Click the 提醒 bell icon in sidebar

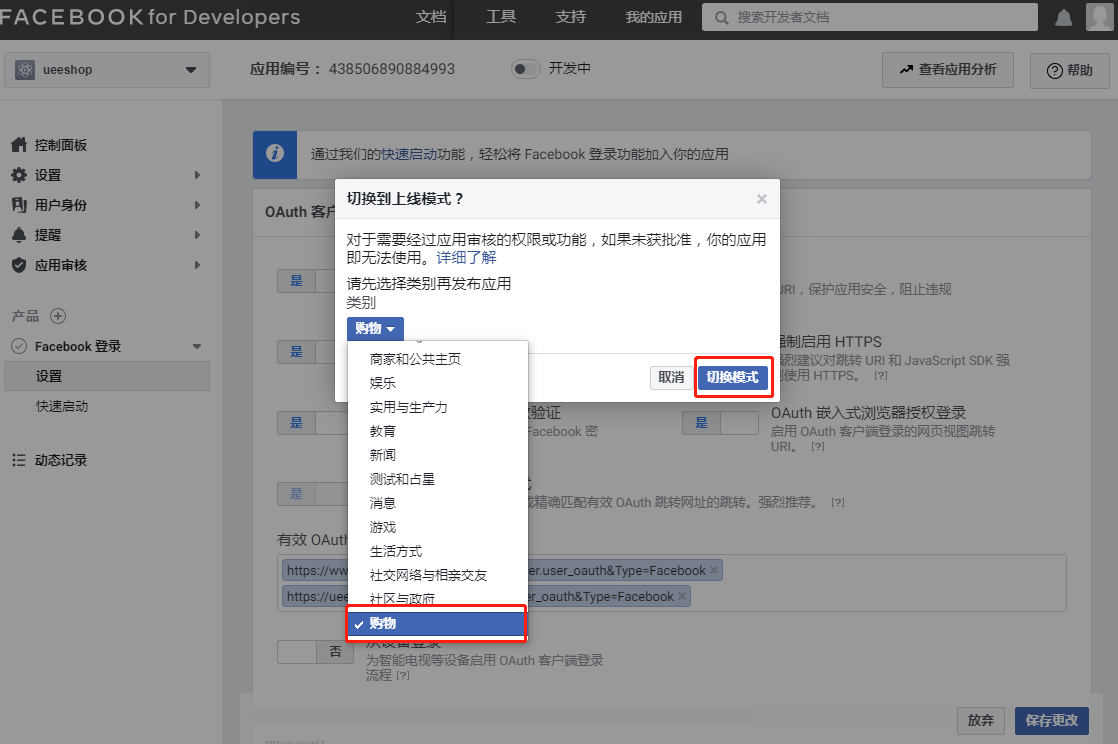click(19, 235)
